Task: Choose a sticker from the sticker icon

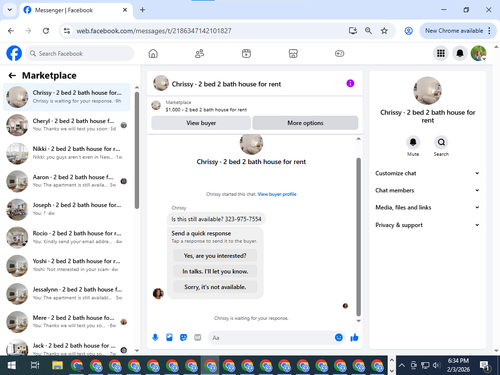Action: click(x=183, y=338)
